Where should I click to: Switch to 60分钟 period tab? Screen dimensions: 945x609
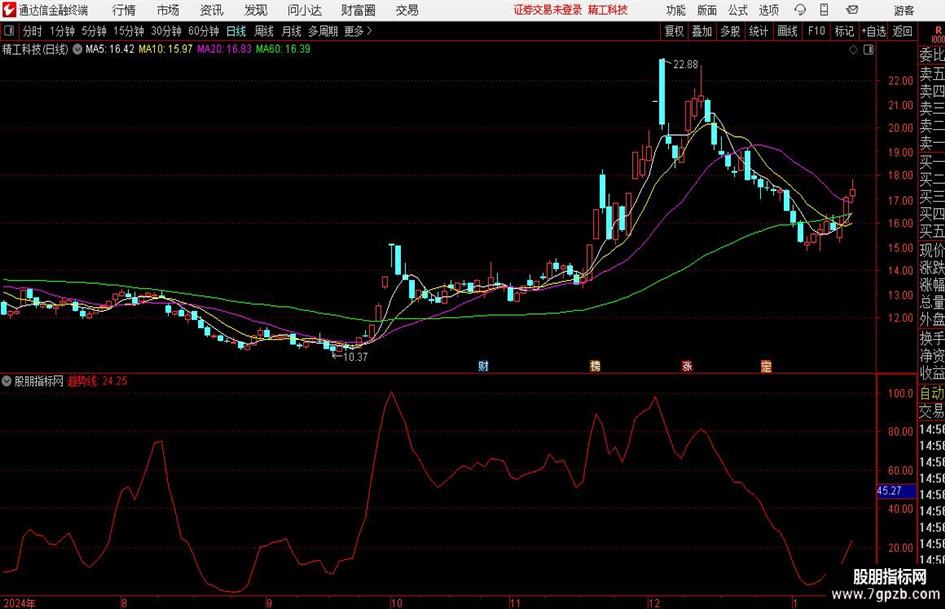pos(204,31)
